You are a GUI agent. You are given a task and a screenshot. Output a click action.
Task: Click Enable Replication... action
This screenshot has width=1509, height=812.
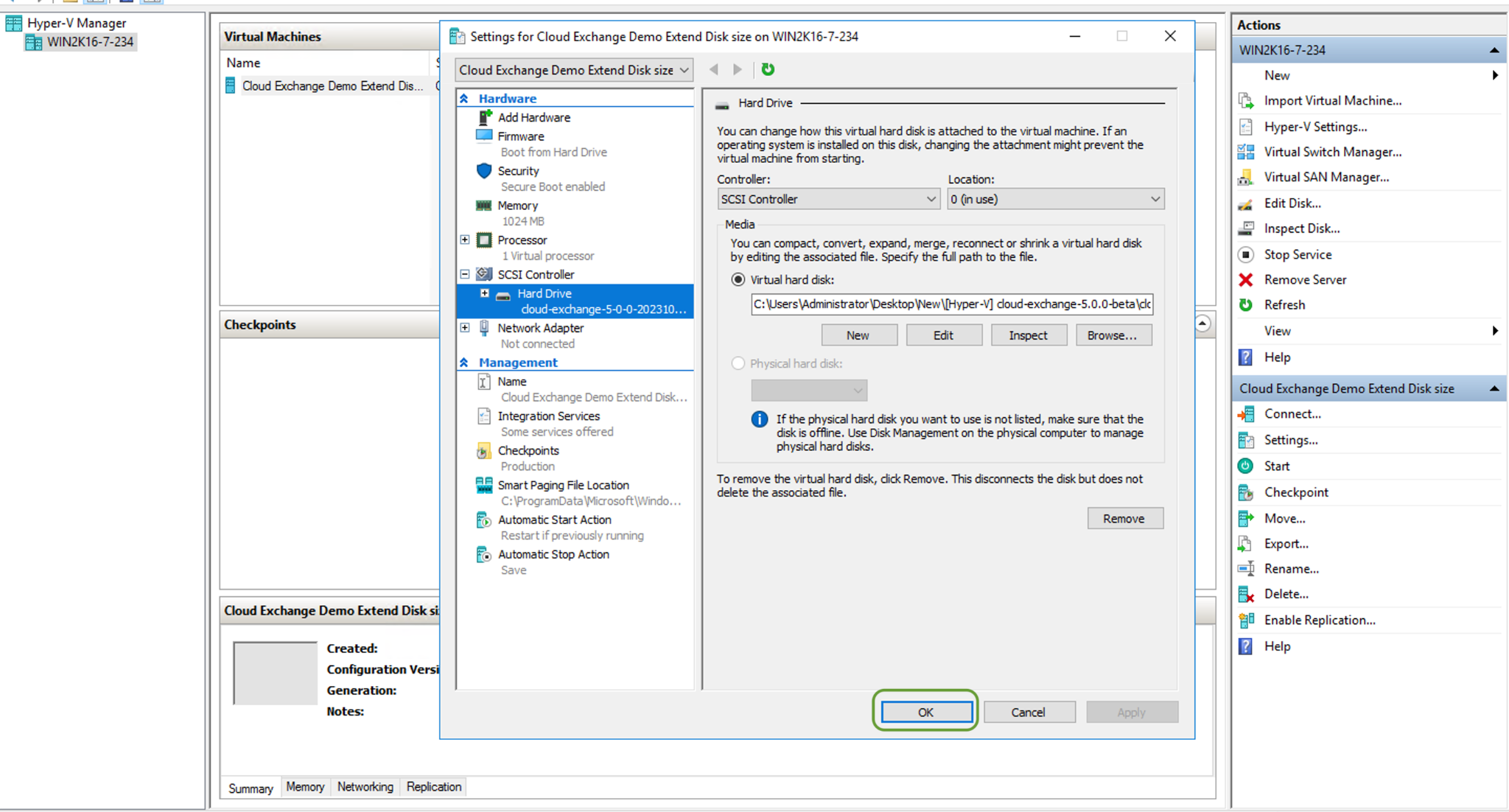[1320, 620]
